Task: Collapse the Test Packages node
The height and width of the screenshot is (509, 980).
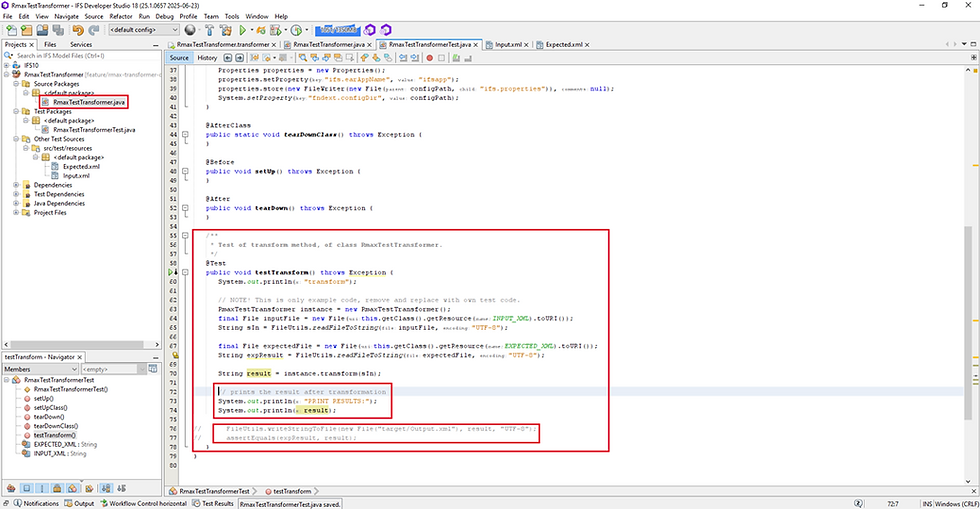Action: pyautogui.click(x=16, y=111)
